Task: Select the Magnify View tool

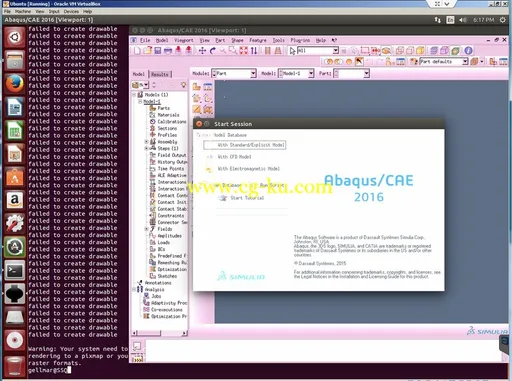Action: tap(223, 51)
